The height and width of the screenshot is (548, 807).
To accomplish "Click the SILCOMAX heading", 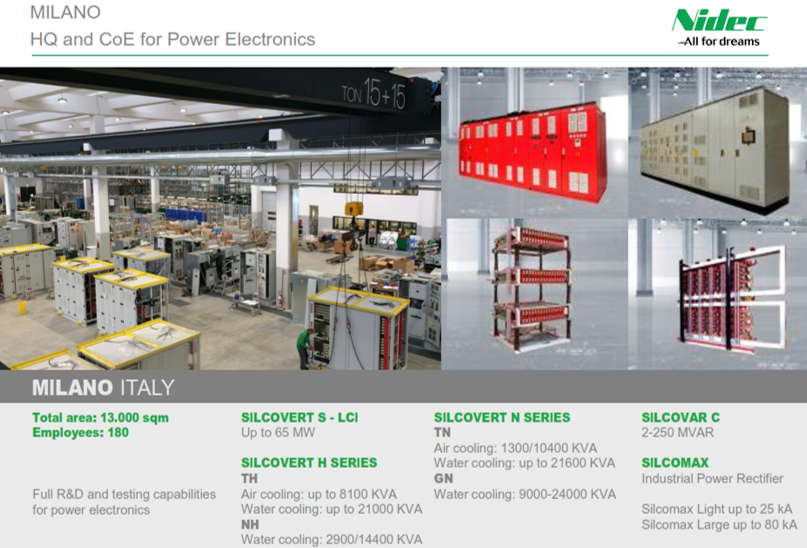I will 675,463.
